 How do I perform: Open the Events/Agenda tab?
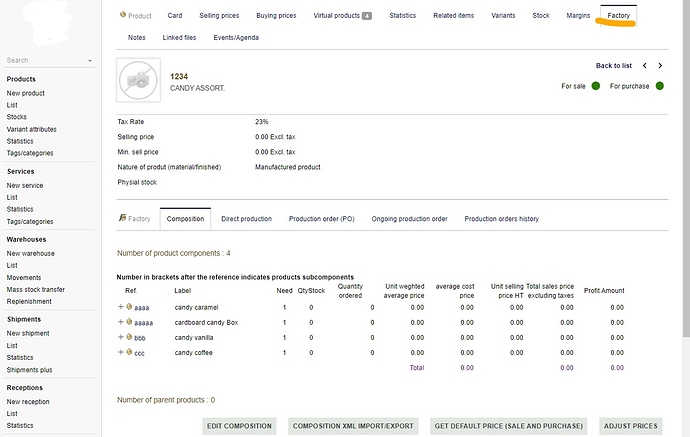236,37
